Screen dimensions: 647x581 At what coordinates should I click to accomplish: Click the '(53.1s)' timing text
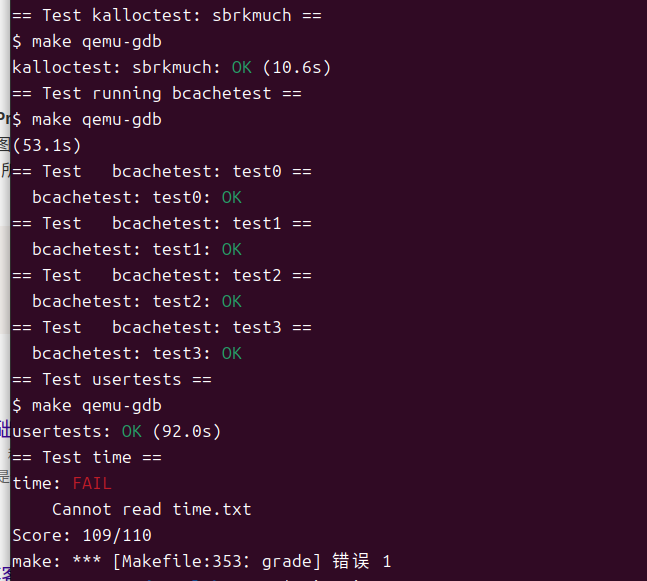[x=47, y=145]
